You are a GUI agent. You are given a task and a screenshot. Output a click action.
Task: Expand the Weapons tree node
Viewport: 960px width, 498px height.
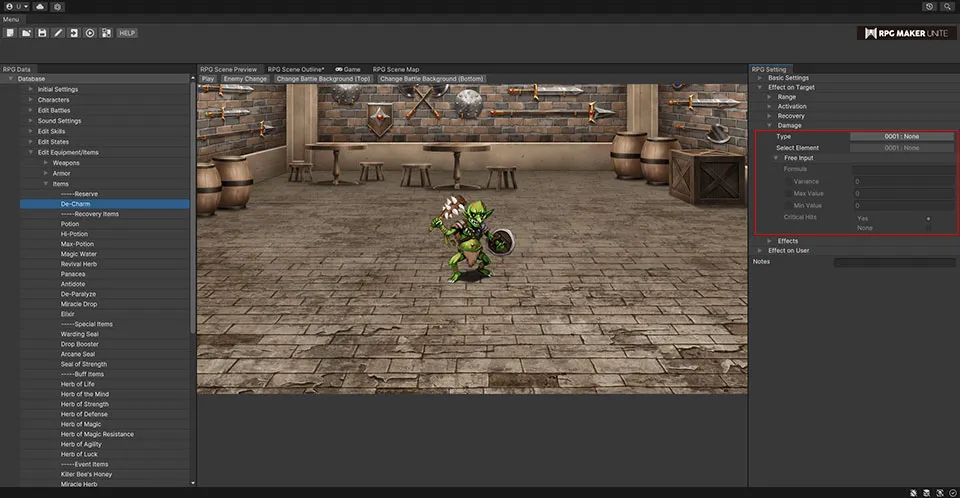45,162
